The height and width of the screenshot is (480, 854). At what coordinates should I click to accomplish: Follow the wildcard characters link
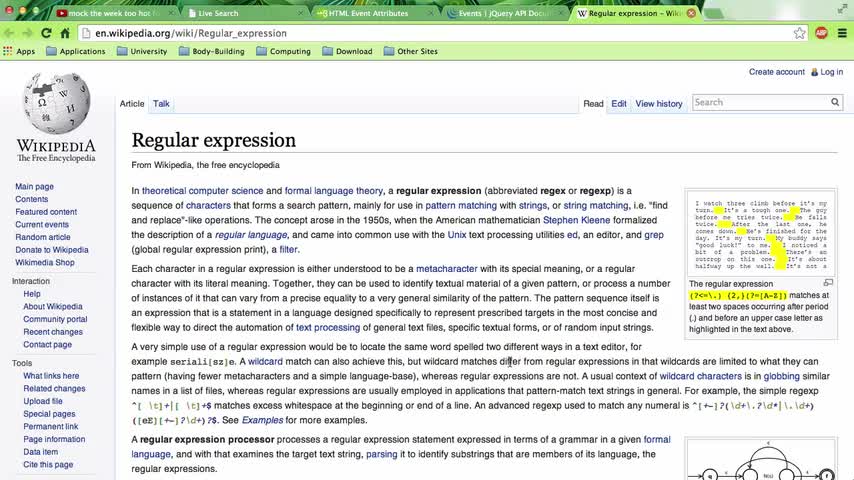pyautogui.click(x=700, y=376)
